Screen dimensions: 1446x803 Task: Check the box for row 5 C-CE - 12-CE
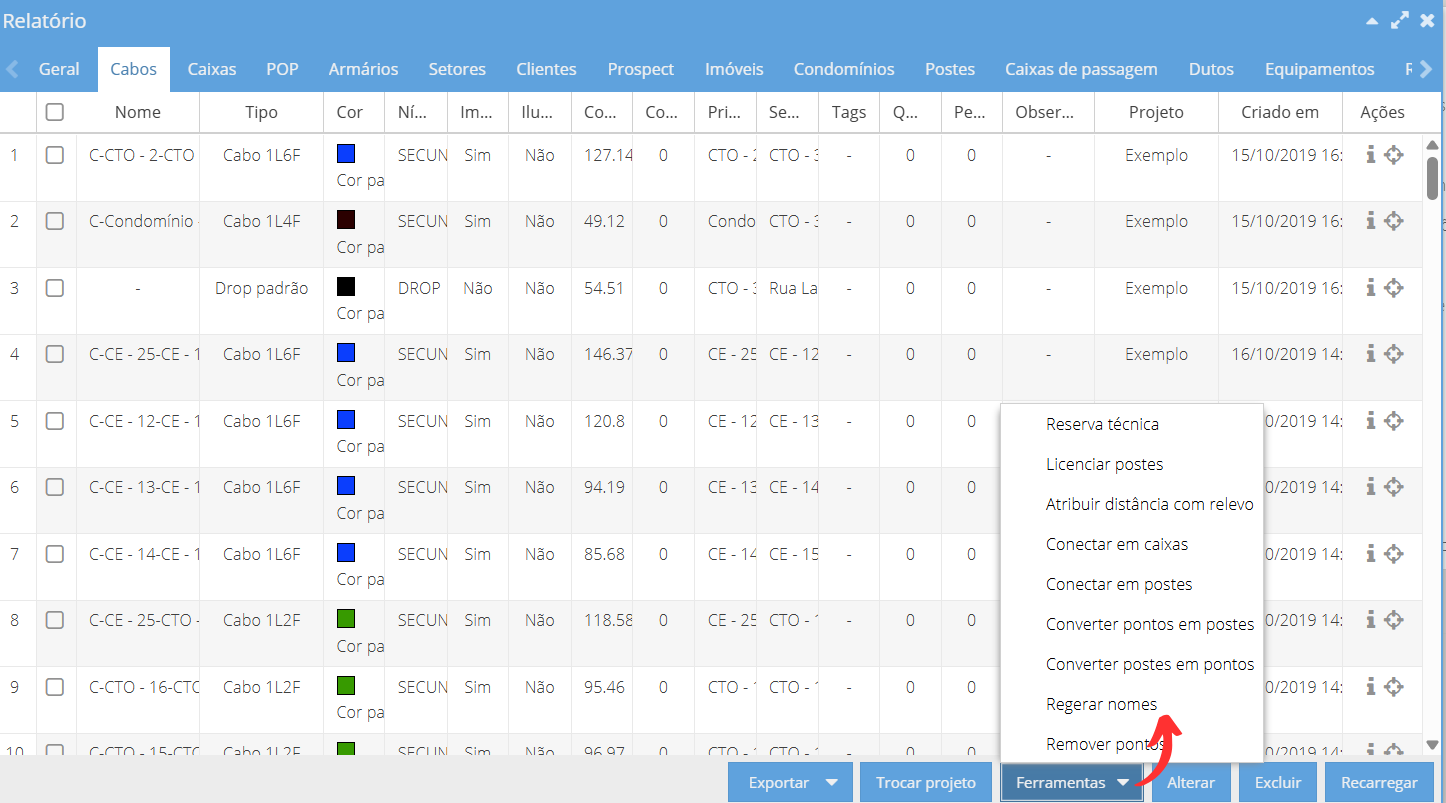pos(55,421)
